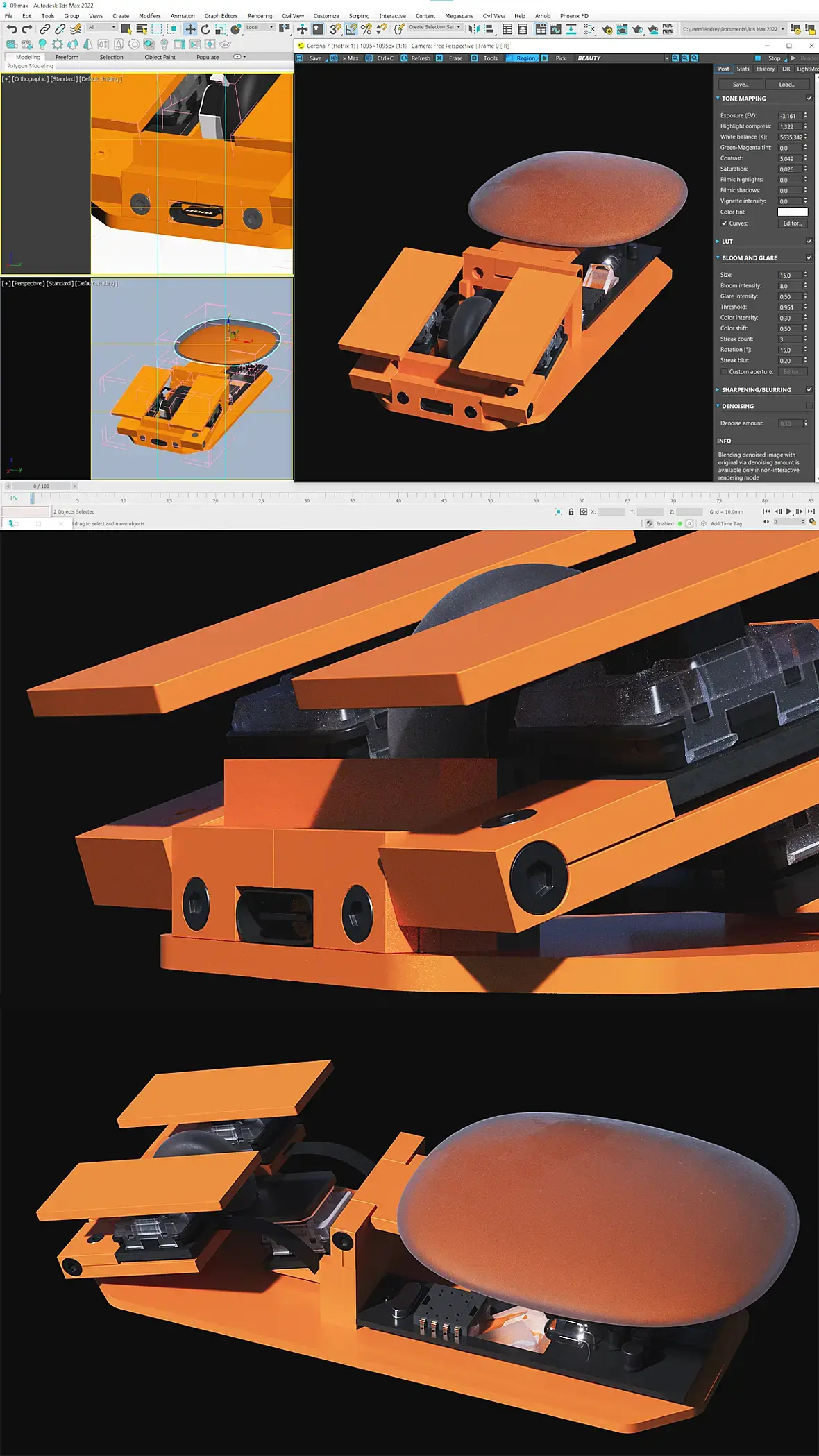Open the Curve Editor icon
The width and height of the screenshot is (819, 1456).
point(556,28)
